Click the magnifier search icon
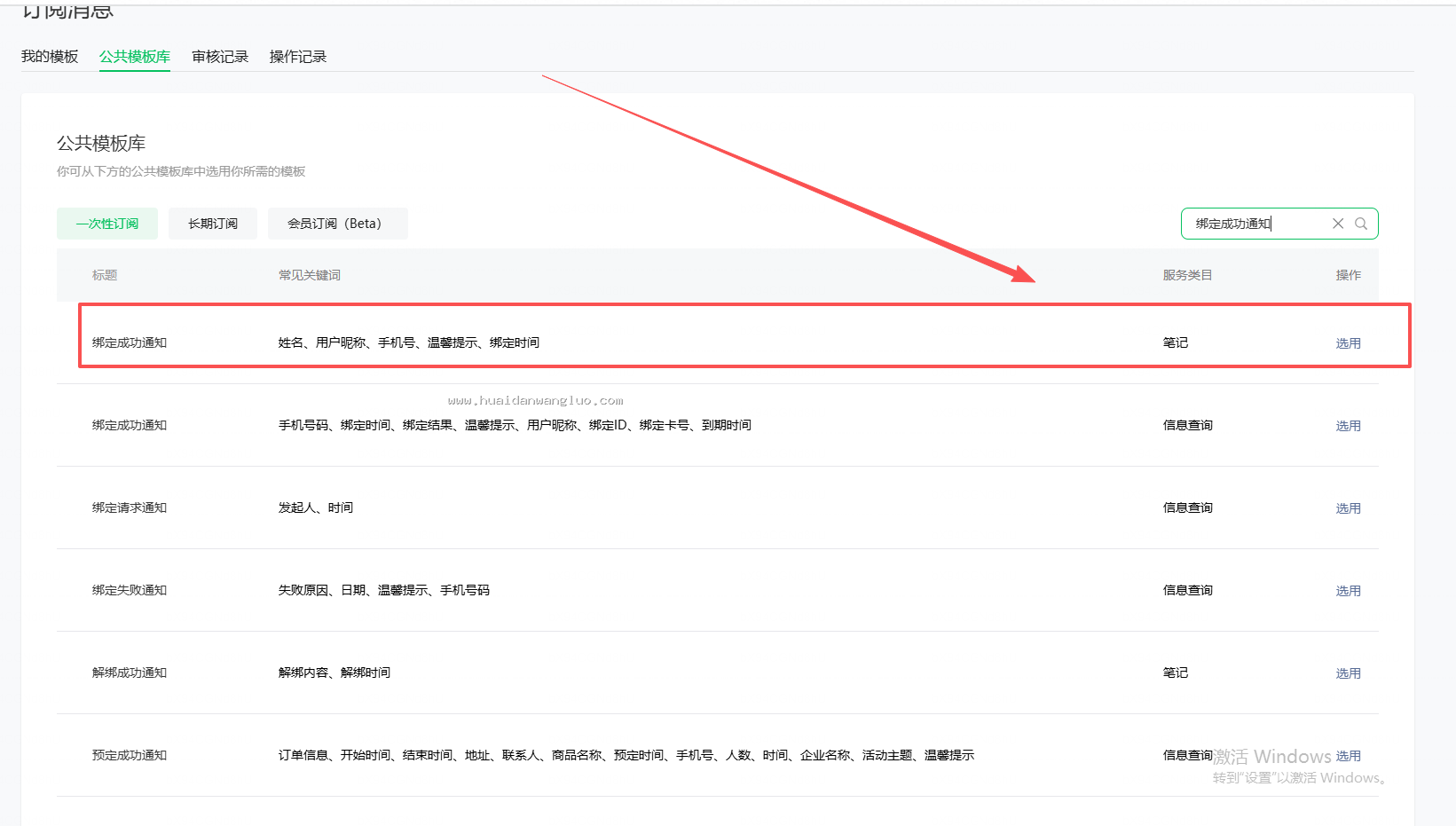Image resolution: width=1456 pixels, height=826 pixels. pos(1361,224)
